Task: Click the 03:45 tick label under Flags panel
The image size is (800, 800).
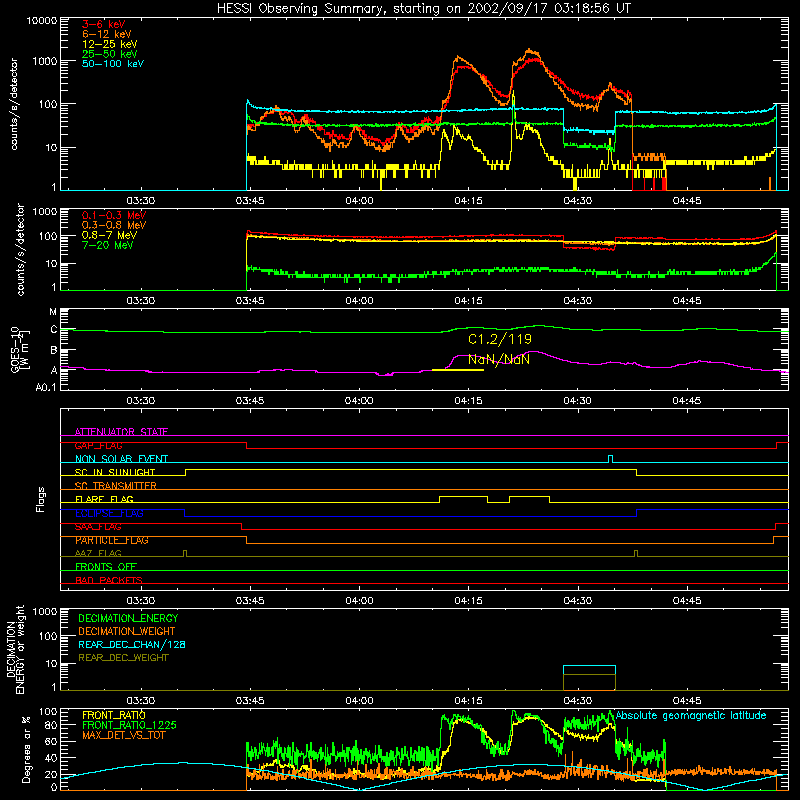Action: (250, 601)
